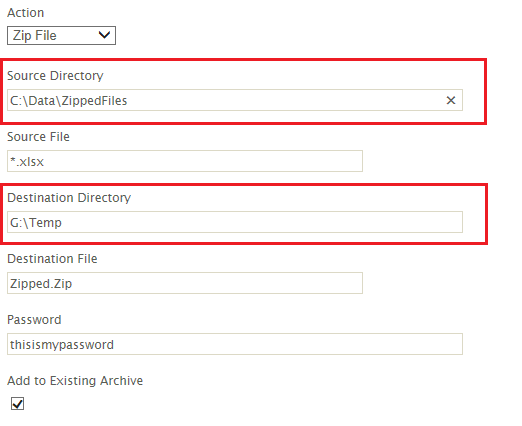Place cursor in the G:\Temp text
Image resolution: width=522 pixels, height=426 pixels.
coord(36,222)
